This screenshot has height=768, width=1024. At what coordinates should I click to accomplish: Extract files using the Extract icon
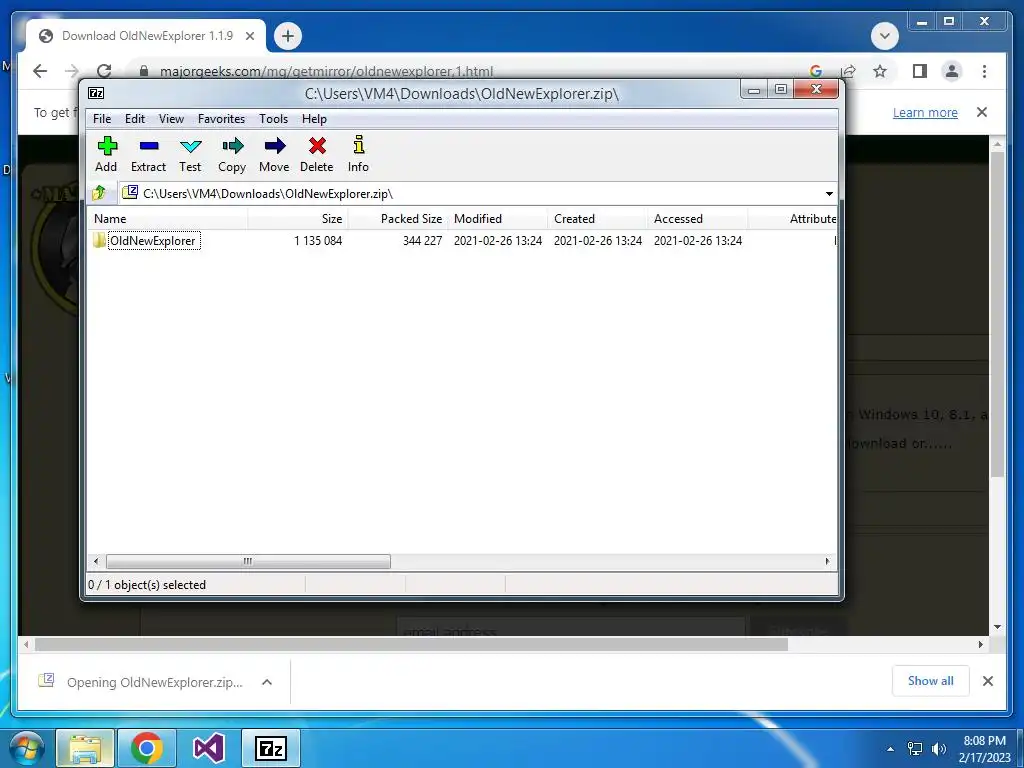pos(148,154)
